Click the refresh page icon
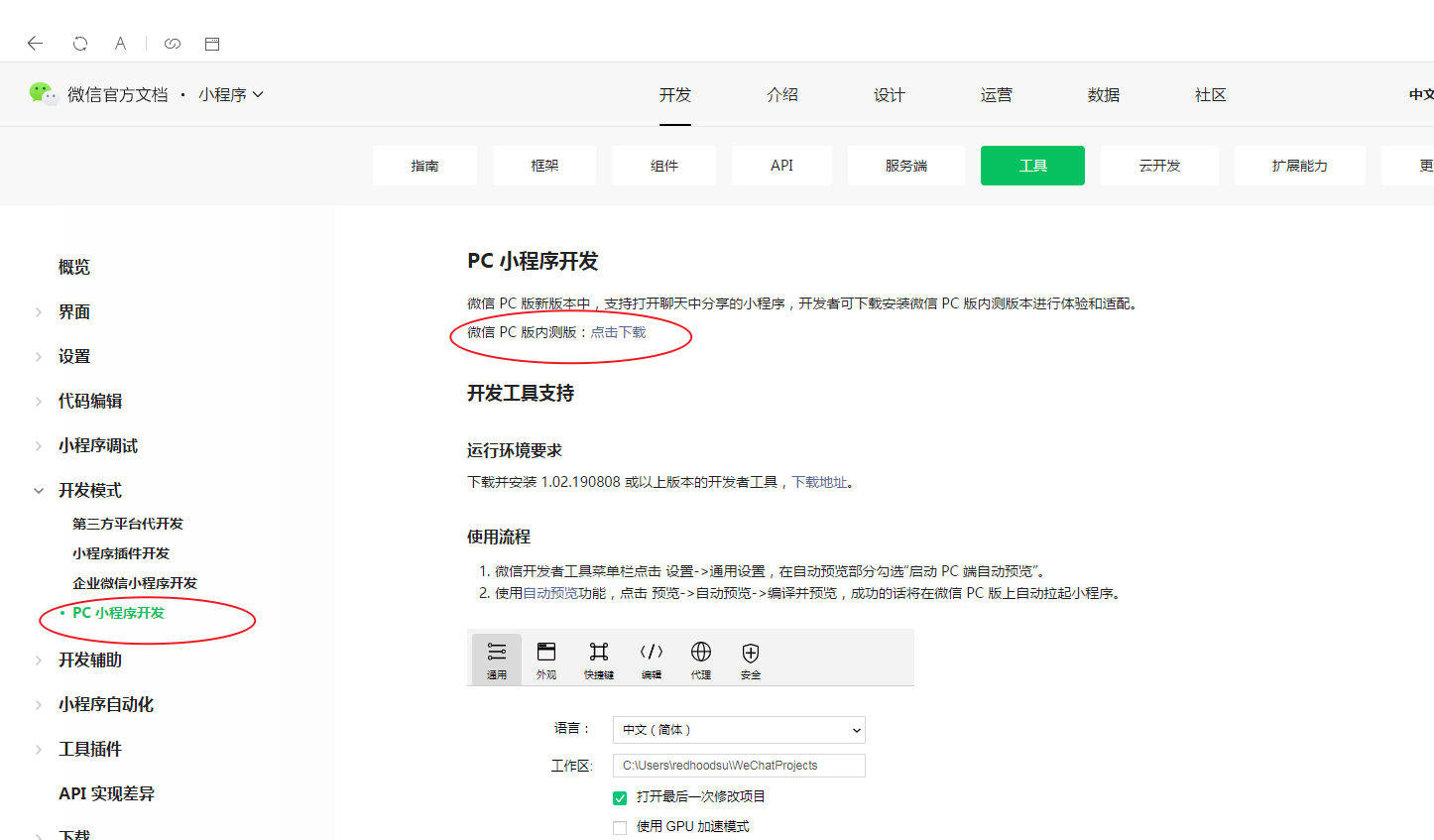 tap(80, 43)
